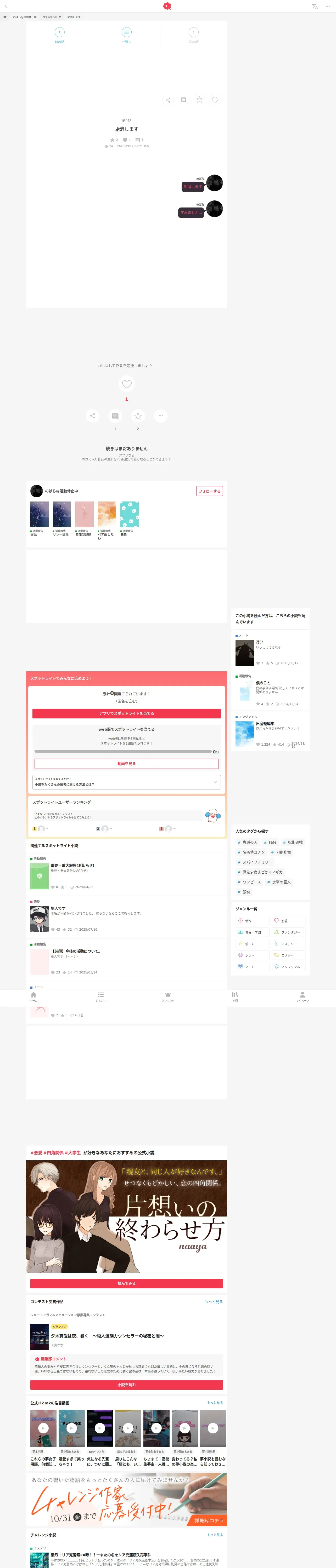Click the 大切なお知らせ breadcrumb
The height and width of the screenshot is (1568, 336).
coord(52,17)
